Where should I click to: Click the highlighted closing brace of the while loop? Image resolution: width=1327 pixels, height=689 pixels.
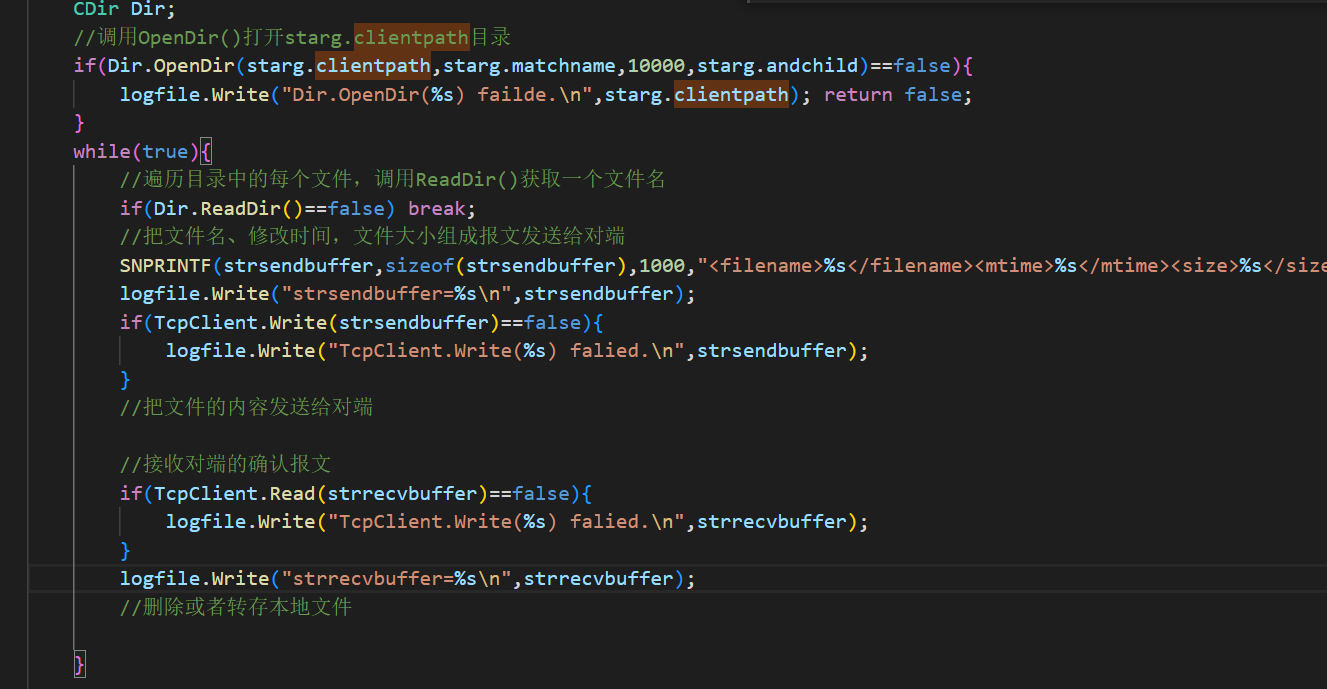[x=80, y=664]
